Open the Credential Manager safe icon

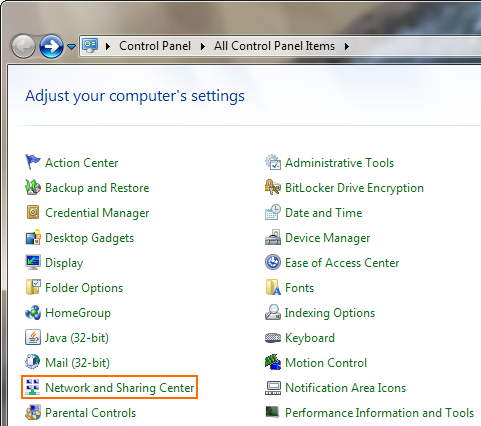click(33, 212)
